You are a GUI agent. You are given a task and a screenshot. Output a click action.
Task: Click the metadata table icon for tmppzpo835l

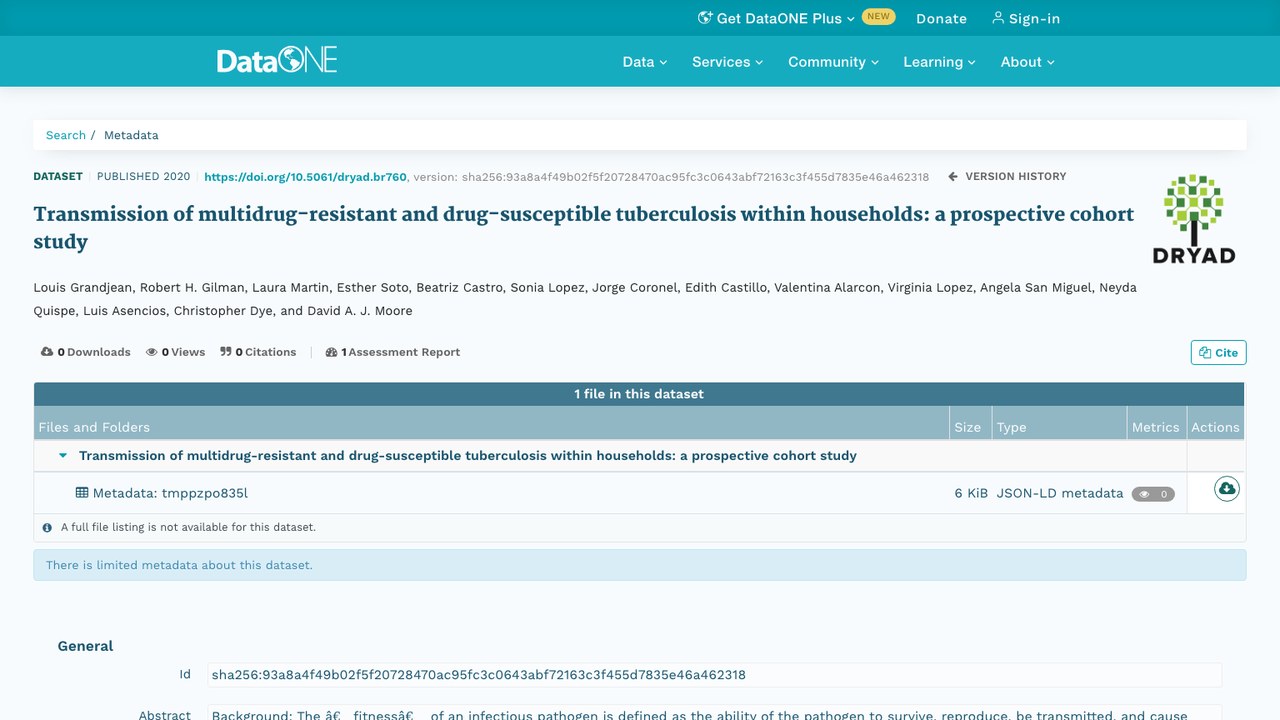82,493
